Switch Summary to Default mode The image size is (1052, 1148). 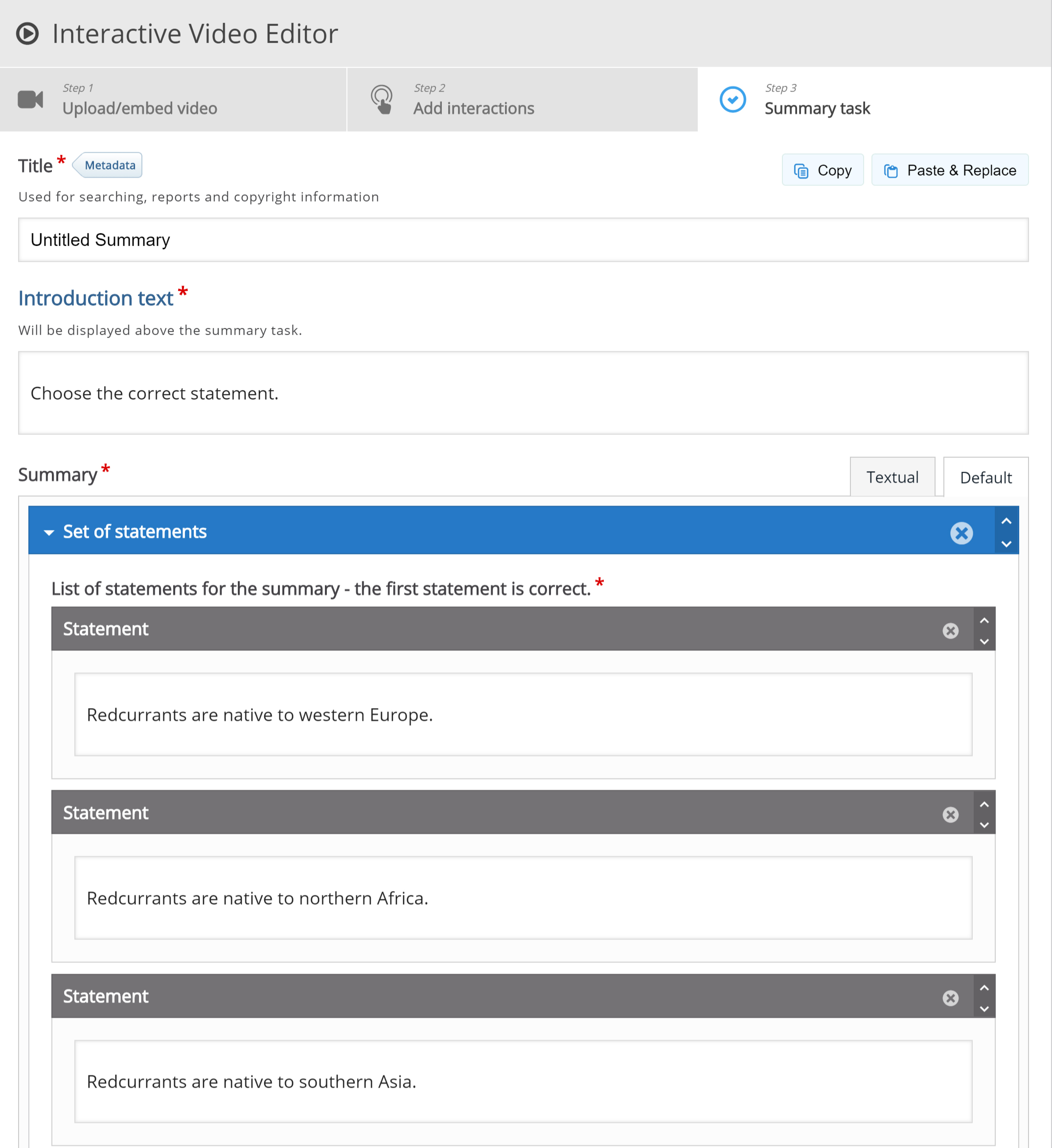[986, 477]
